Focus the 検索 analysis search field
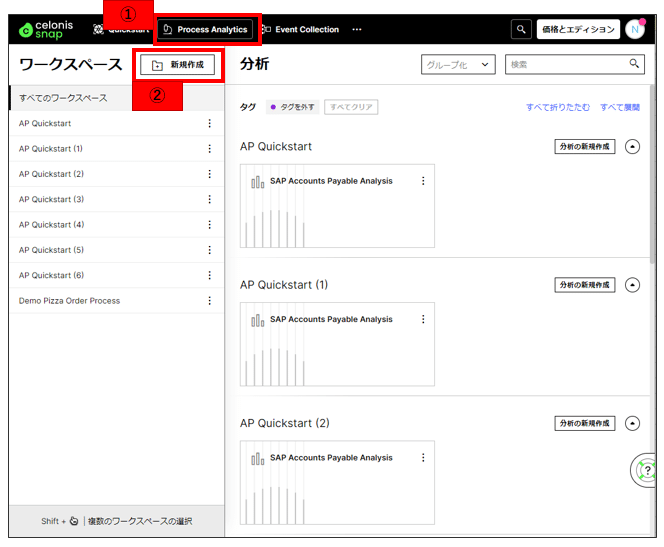 coord(574,64)
